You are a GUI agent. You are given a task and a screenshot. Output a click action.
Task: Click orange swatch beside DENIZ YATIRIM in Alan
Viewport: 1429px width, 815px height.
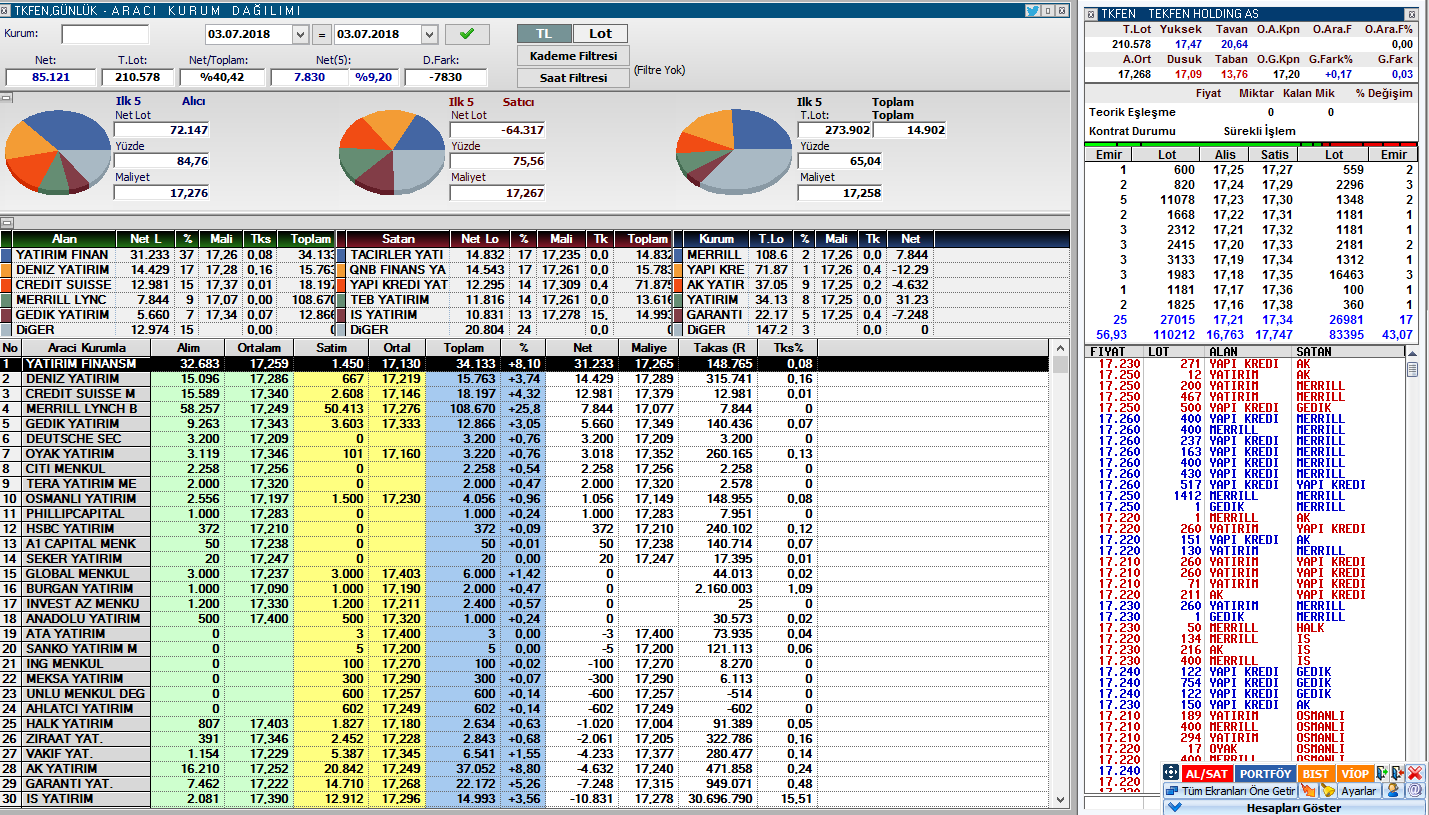6,270
